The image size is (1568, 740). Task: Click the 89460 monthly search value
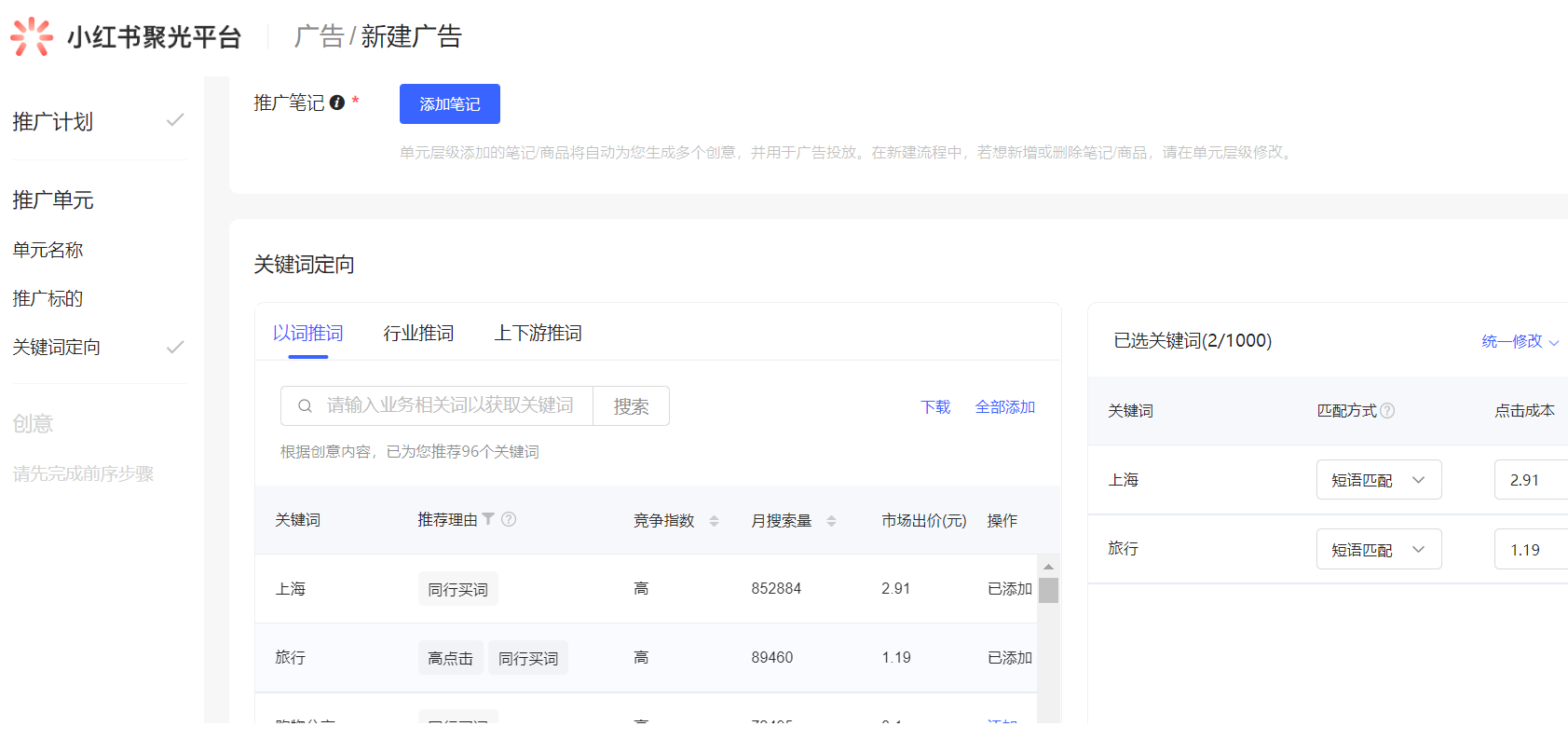(772, 658)
